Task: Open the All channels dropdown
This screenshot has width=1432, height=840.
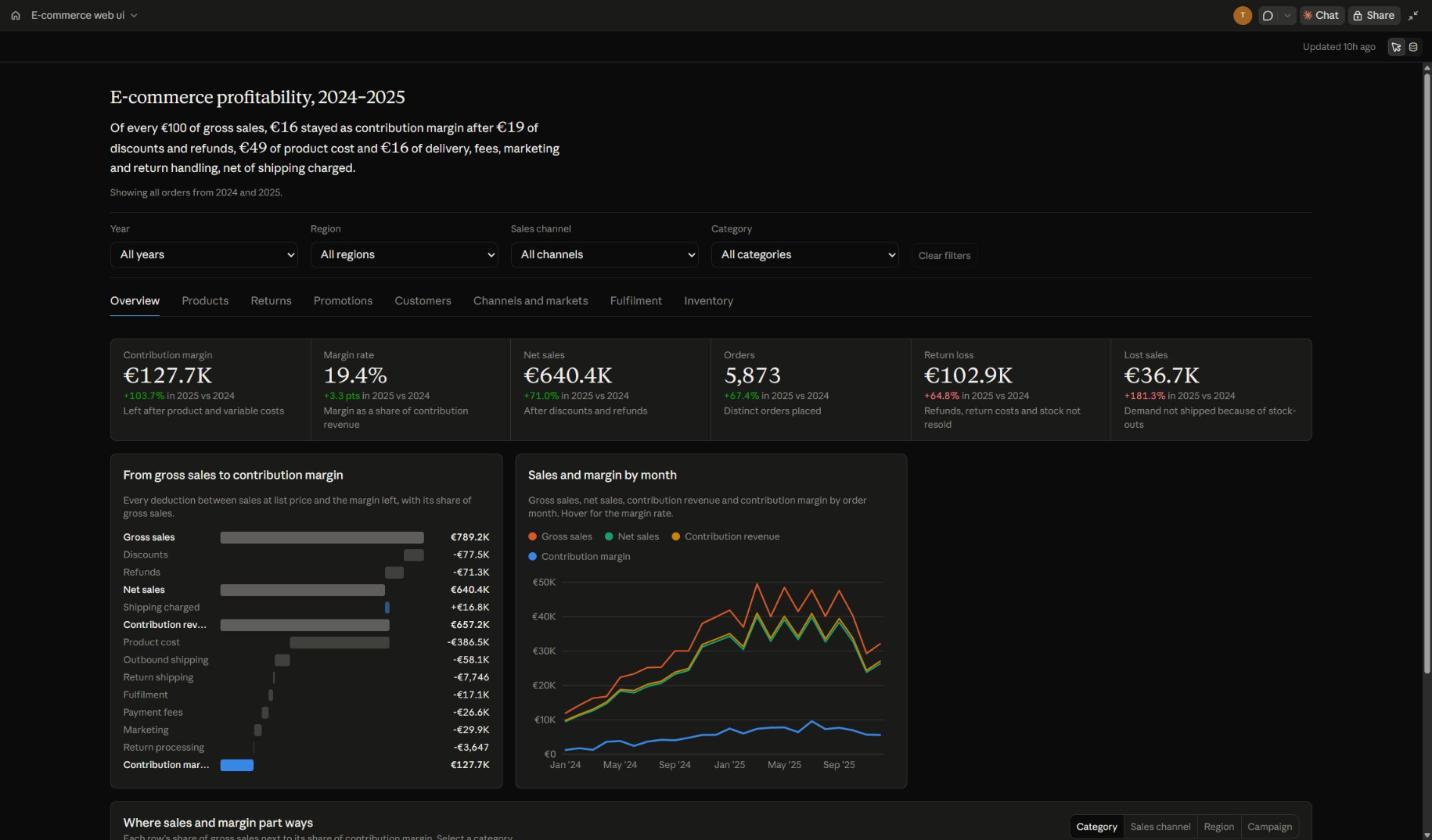Action: 604,255
